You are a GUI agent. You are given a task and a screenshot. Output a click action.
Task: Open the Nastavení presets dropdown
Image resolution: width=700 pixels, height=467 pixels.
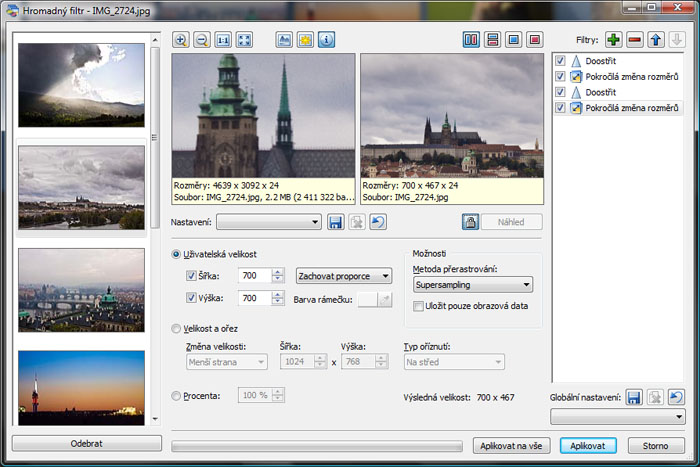[268, 222]
